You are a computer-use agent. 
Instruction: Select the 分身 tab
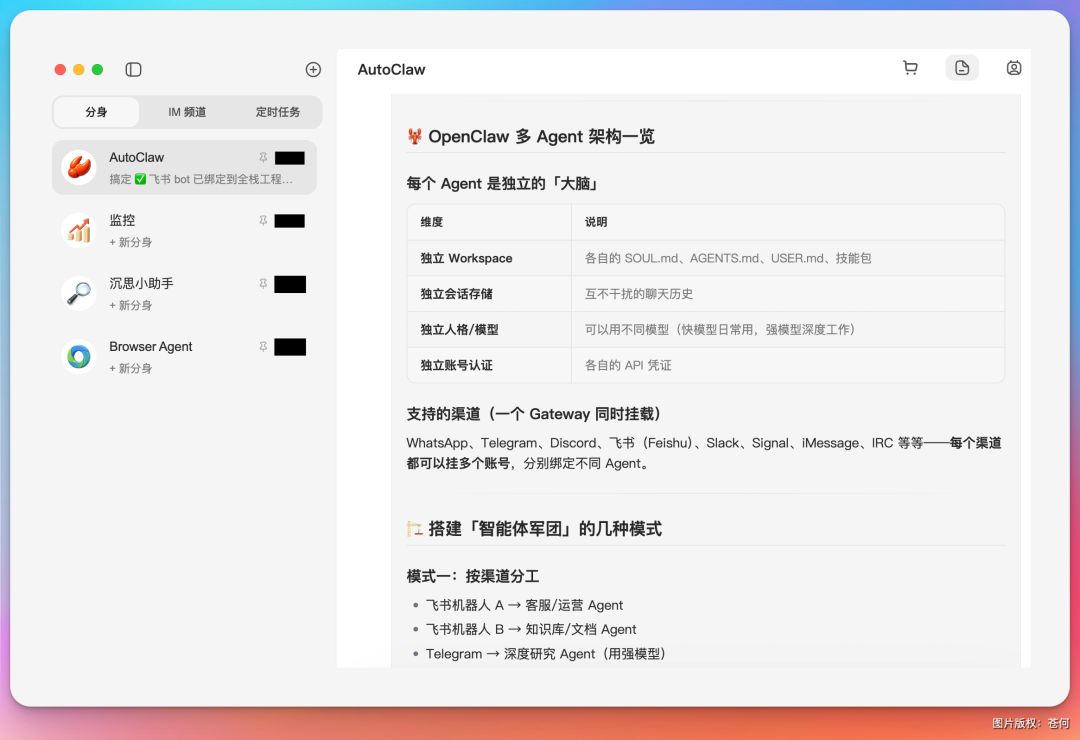(x=96, y=112)
